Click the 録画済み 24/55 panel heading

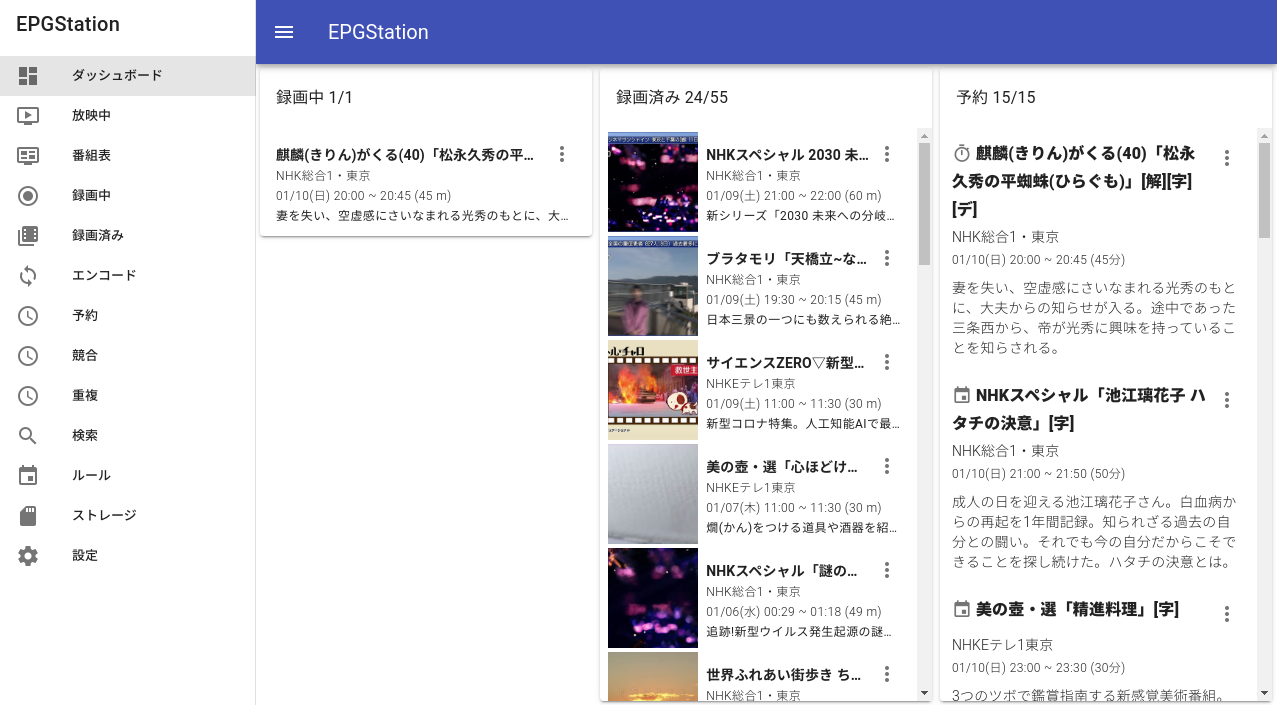coord(672,97)
